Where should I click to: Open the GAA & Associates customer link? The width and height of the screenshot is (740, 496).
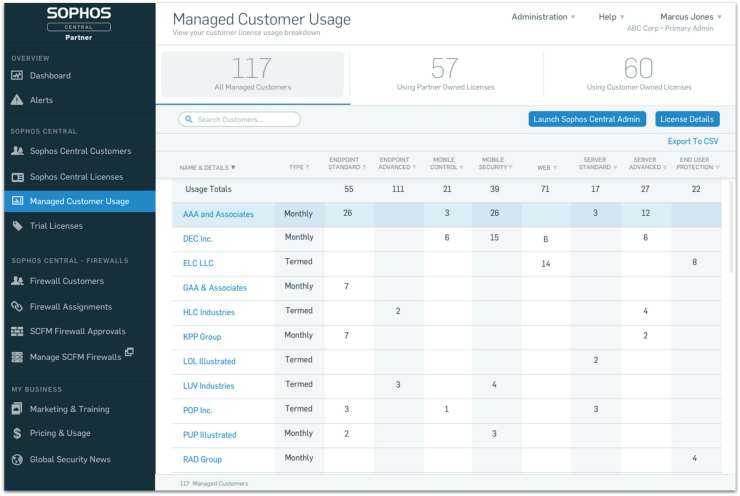(215, 288)
